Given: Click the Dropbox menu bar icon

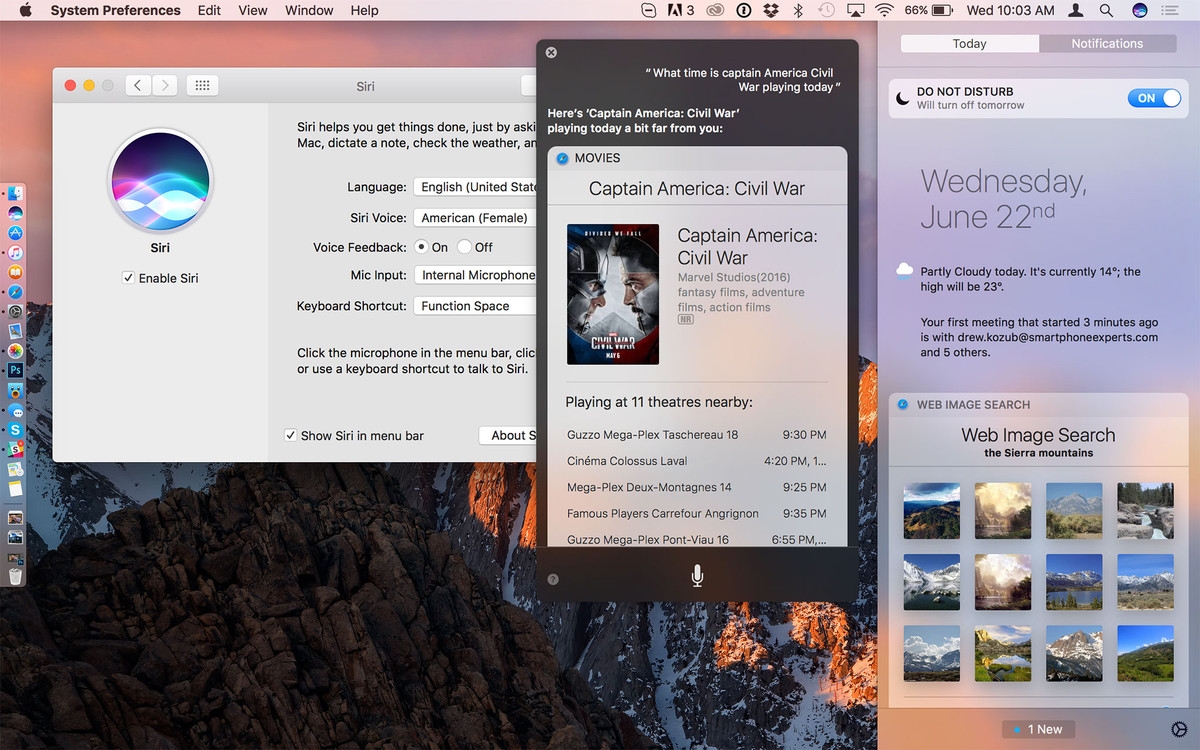Looking at the screenshot, I should (769, 11).
